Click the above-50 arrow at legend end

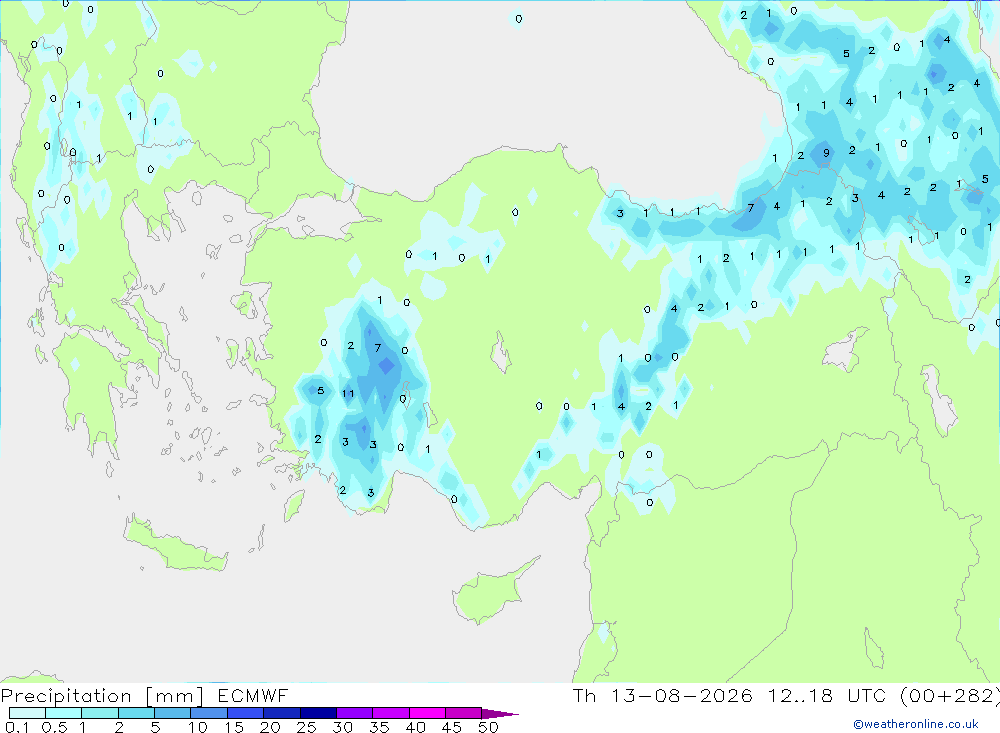(x=500, y=714)
